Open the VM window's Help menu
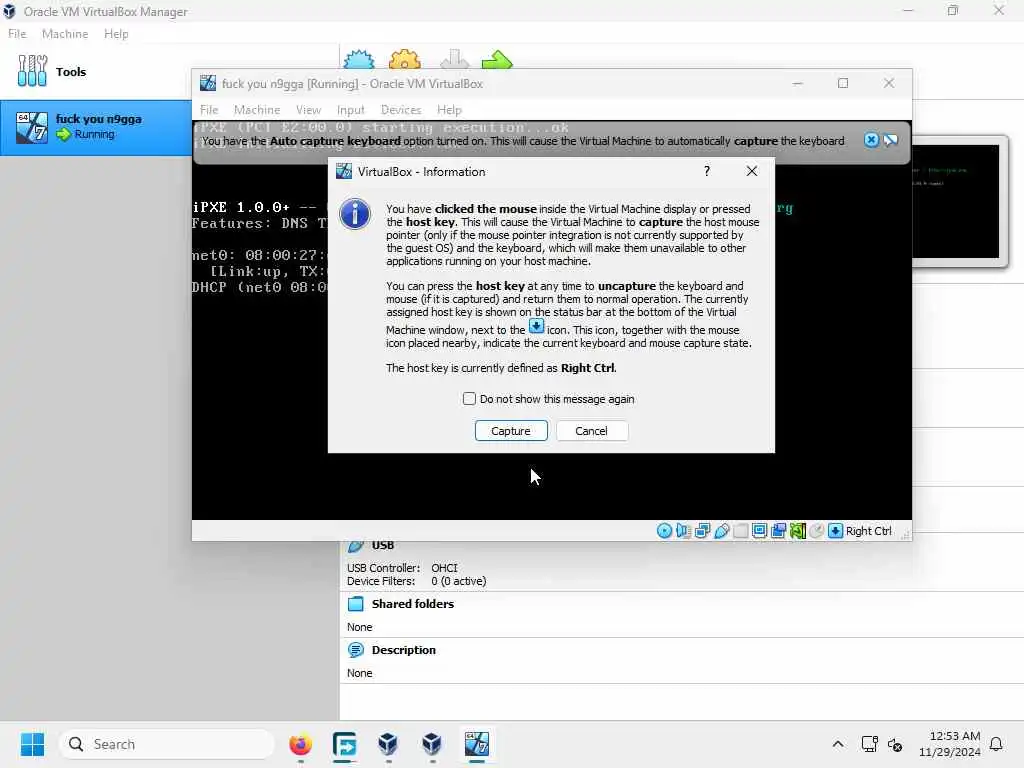This screenshot has width=1024, height=768. (x=449, y=110)
